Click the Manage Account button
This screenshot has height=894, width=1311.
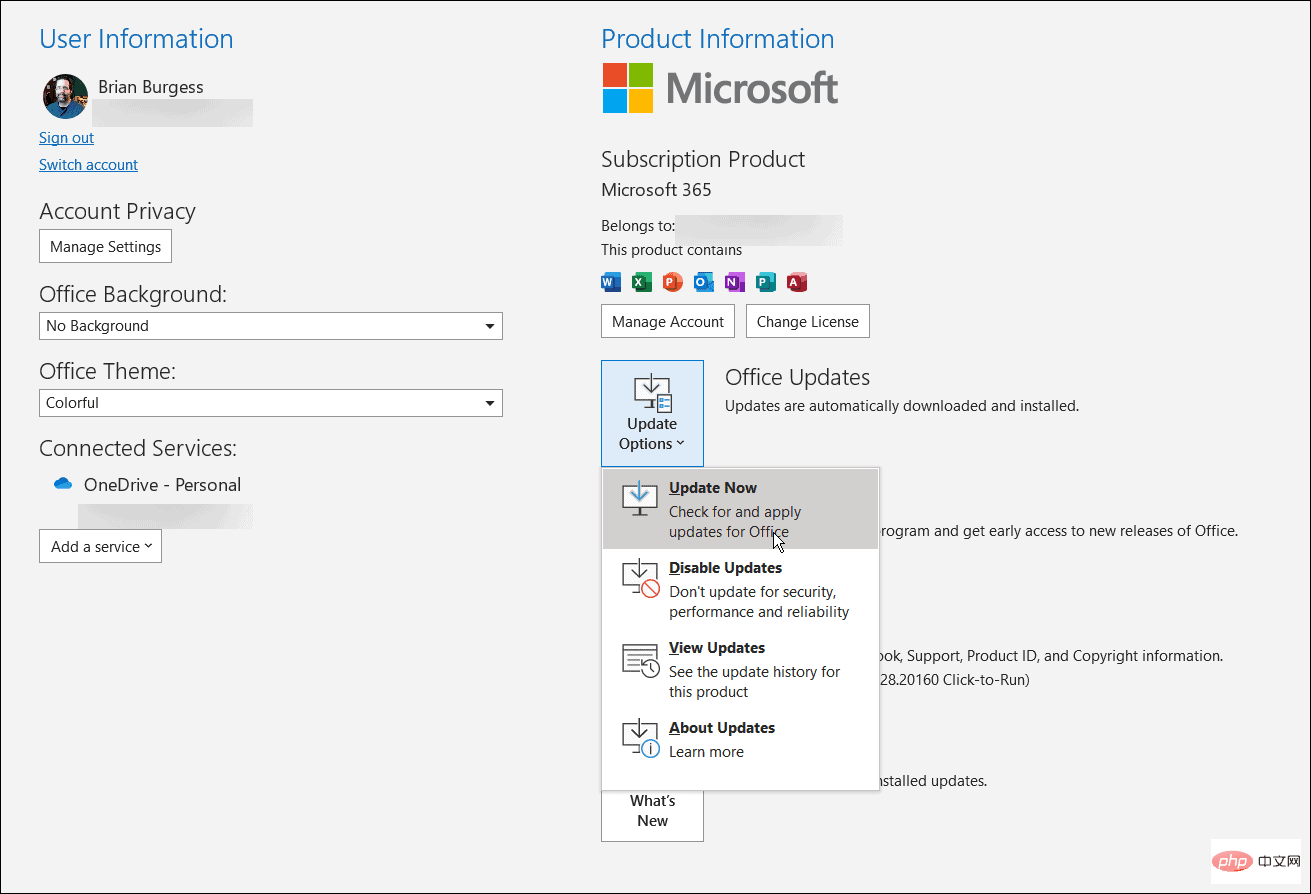[668, 321]
